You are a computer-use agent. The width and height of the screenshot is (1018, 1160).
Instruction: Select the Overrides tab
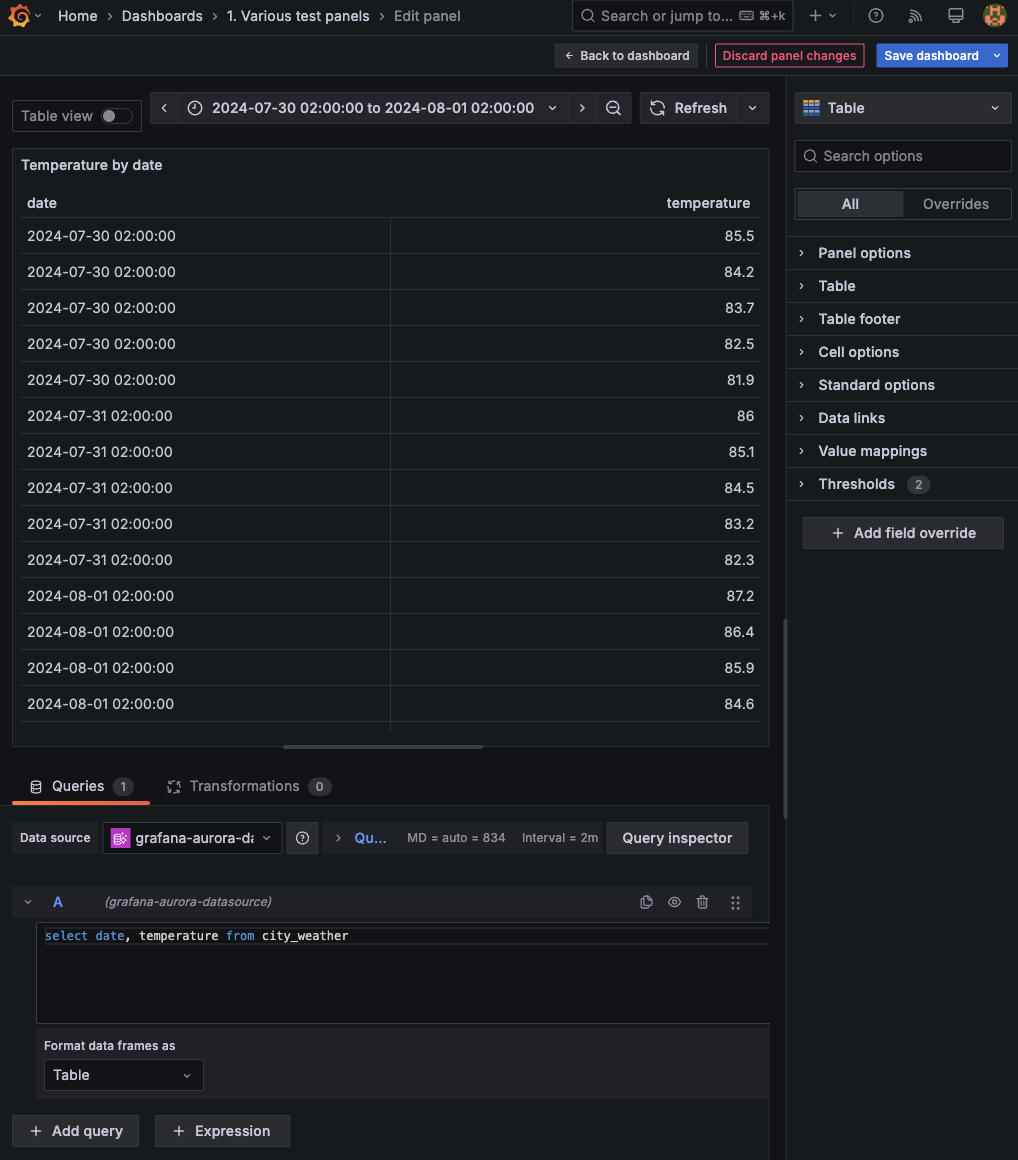pos(956,204)
